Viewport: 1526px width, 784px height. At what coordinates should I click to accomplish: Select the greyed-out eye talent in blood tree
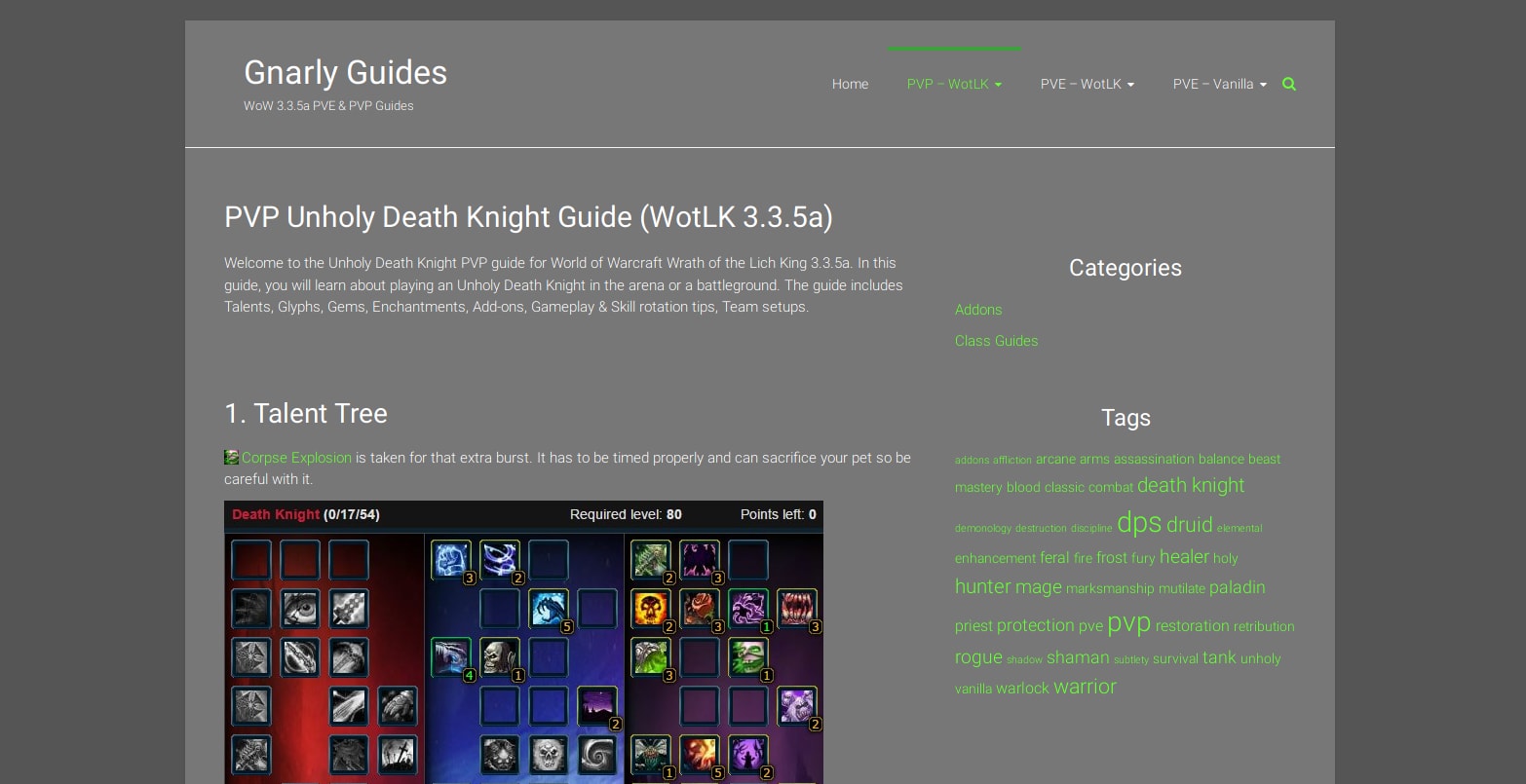pos(300,609)
